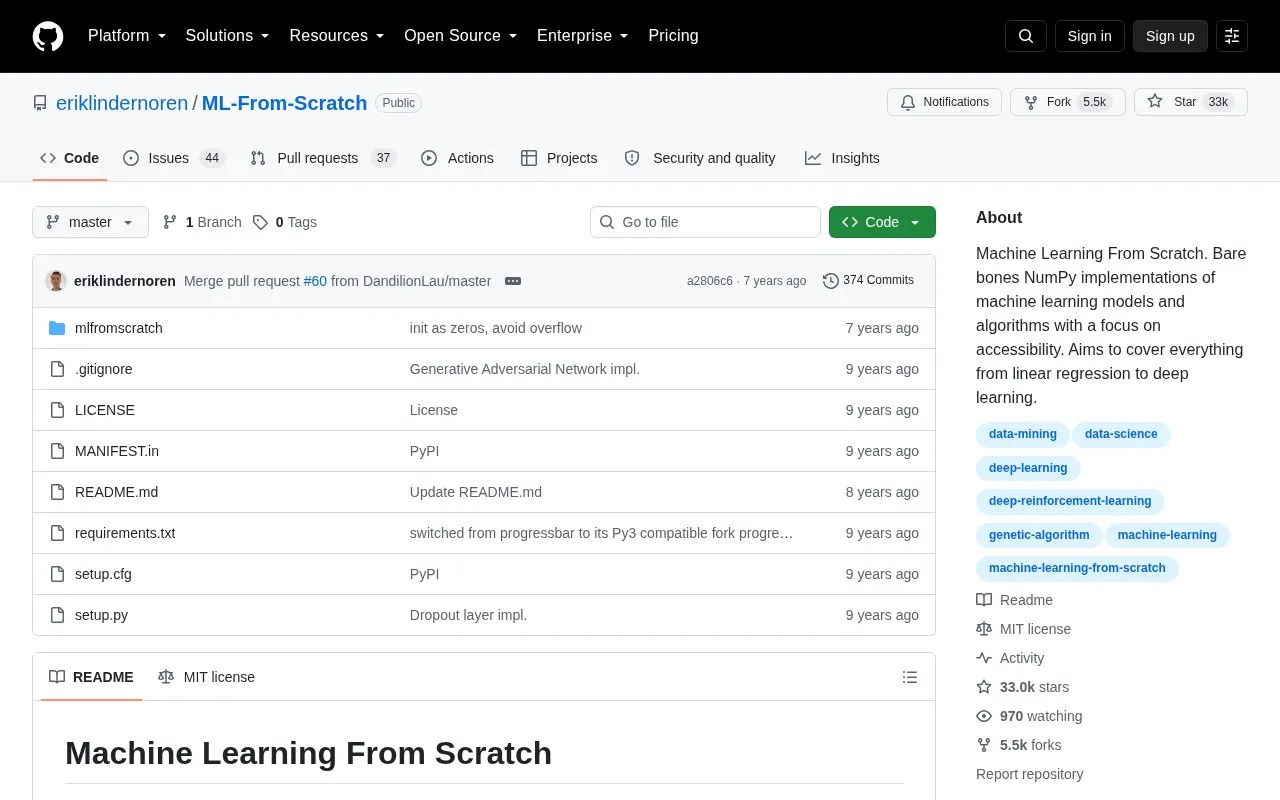Screen dimensions: 1280x800
Task: Click the Sign in button
Action: [1089, 36]
